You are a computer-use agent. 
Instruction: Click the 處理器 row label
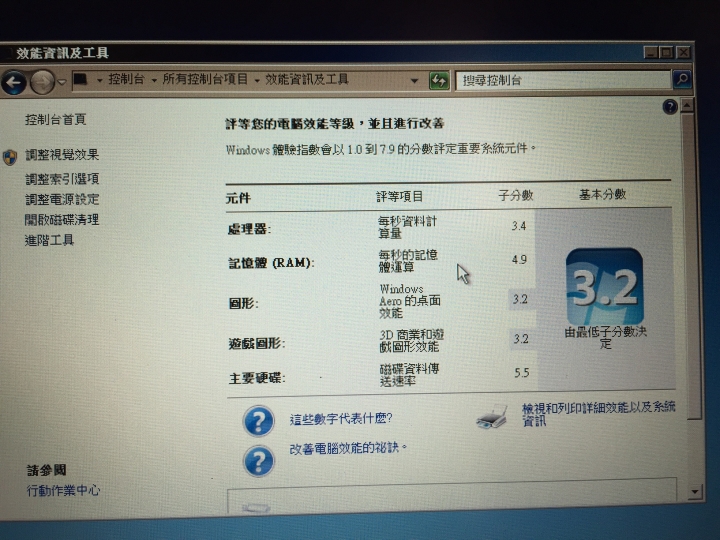(x=249, y=229)
